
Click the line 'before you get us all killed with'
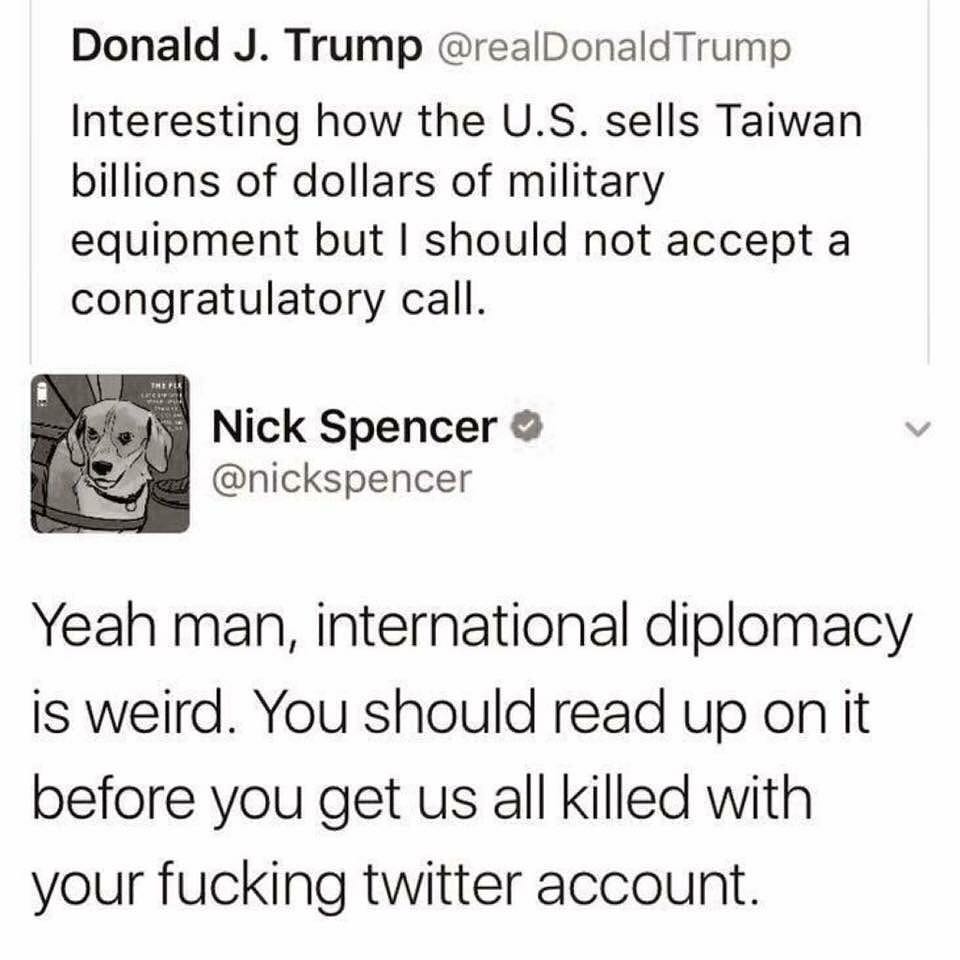point(422,800)
